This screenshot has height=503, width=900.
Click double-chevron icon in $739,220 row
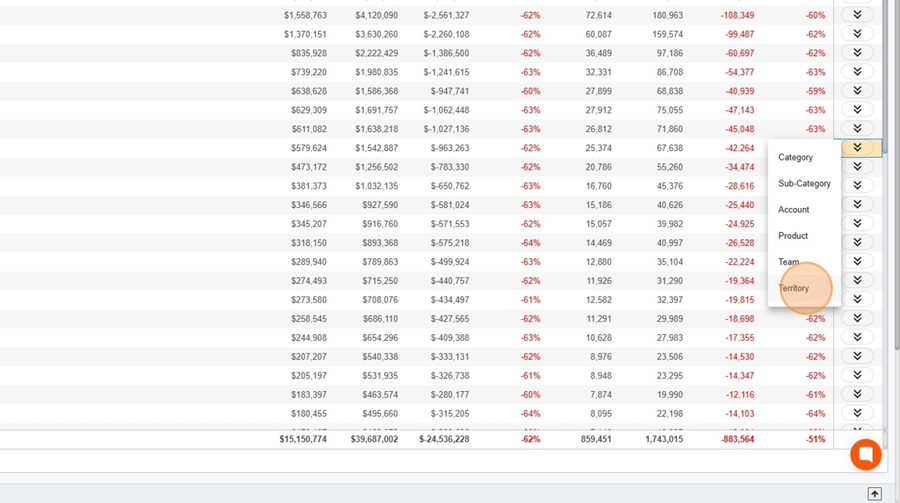(857, 72)
